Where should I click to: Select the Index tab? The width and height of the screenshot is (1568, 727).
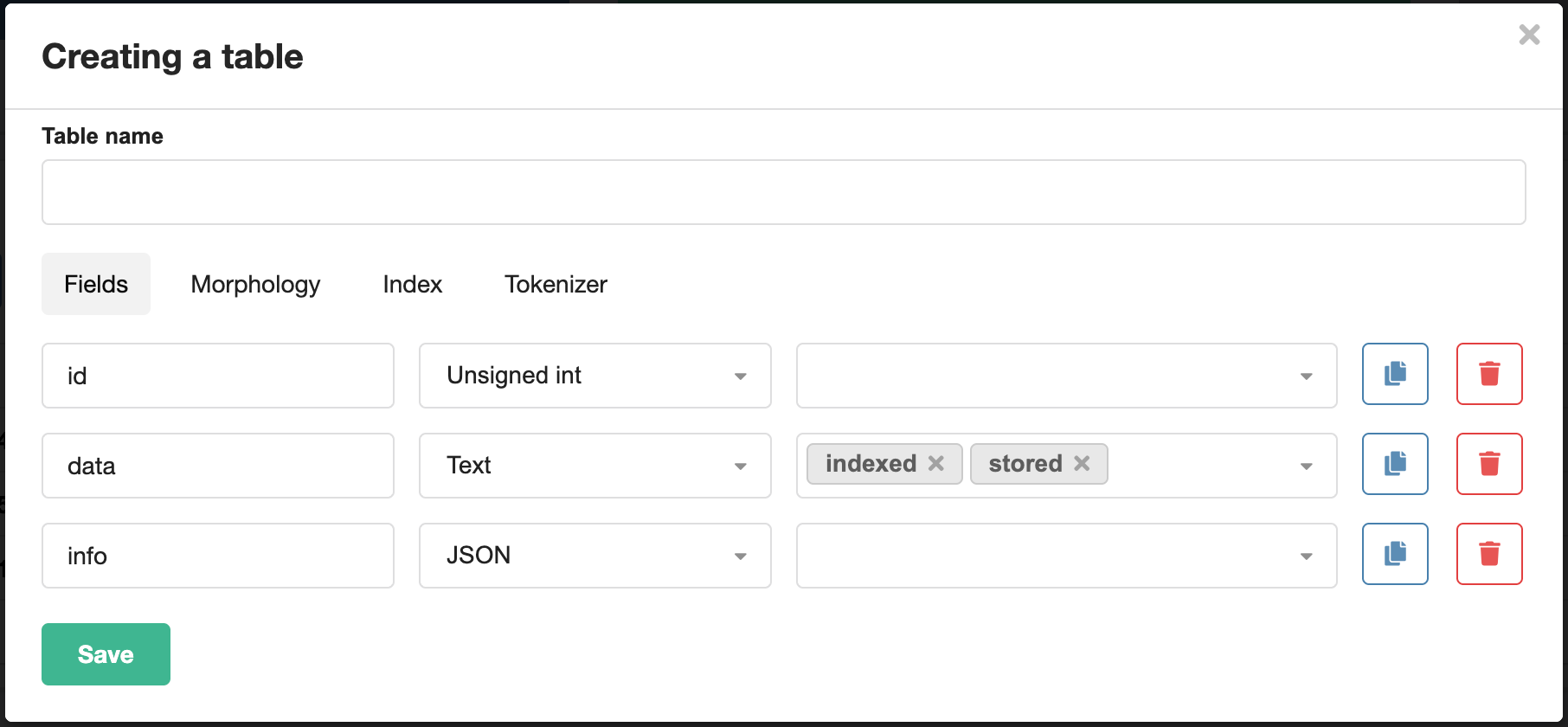pos(412,284)
